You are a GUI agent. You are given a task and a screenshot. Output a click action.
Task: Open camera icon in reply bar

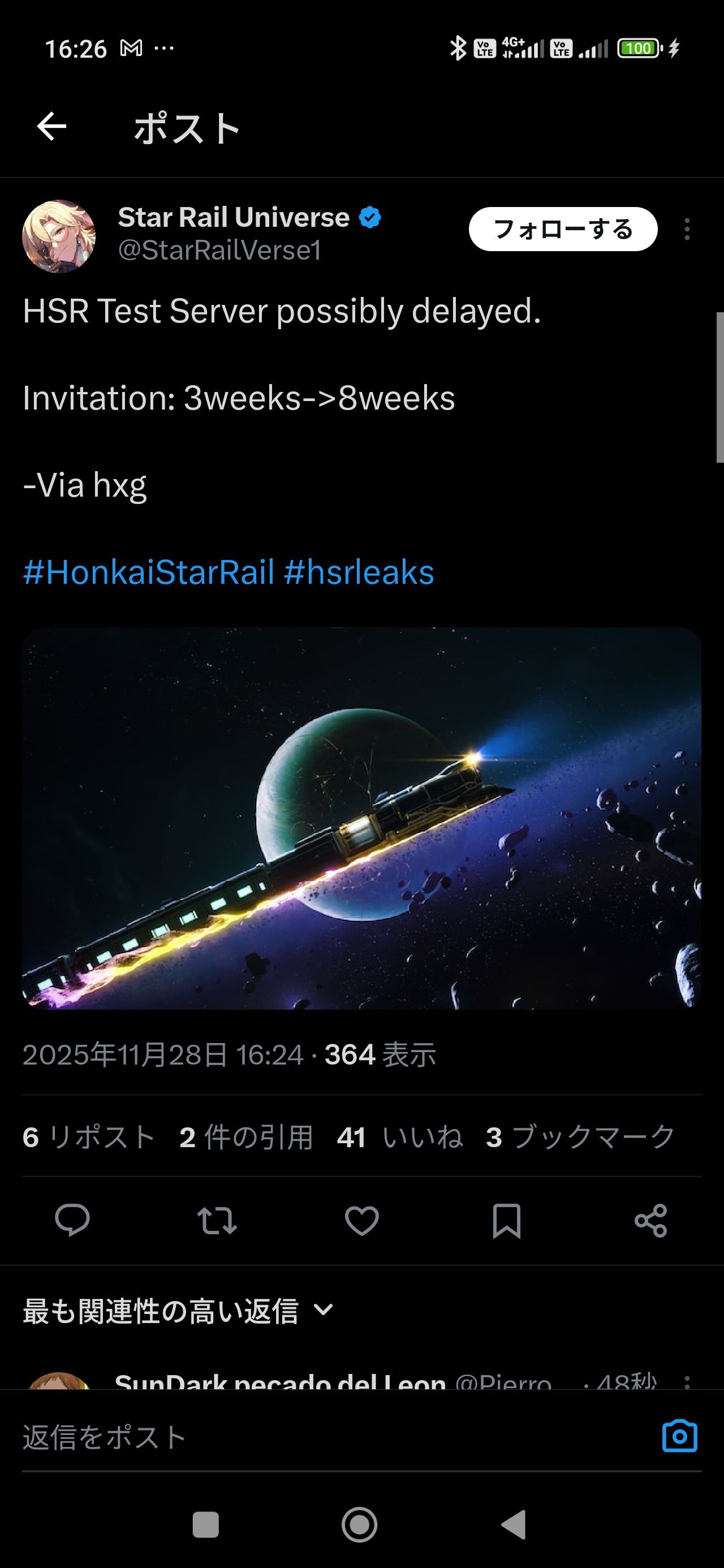click(x=679, y=1436)
